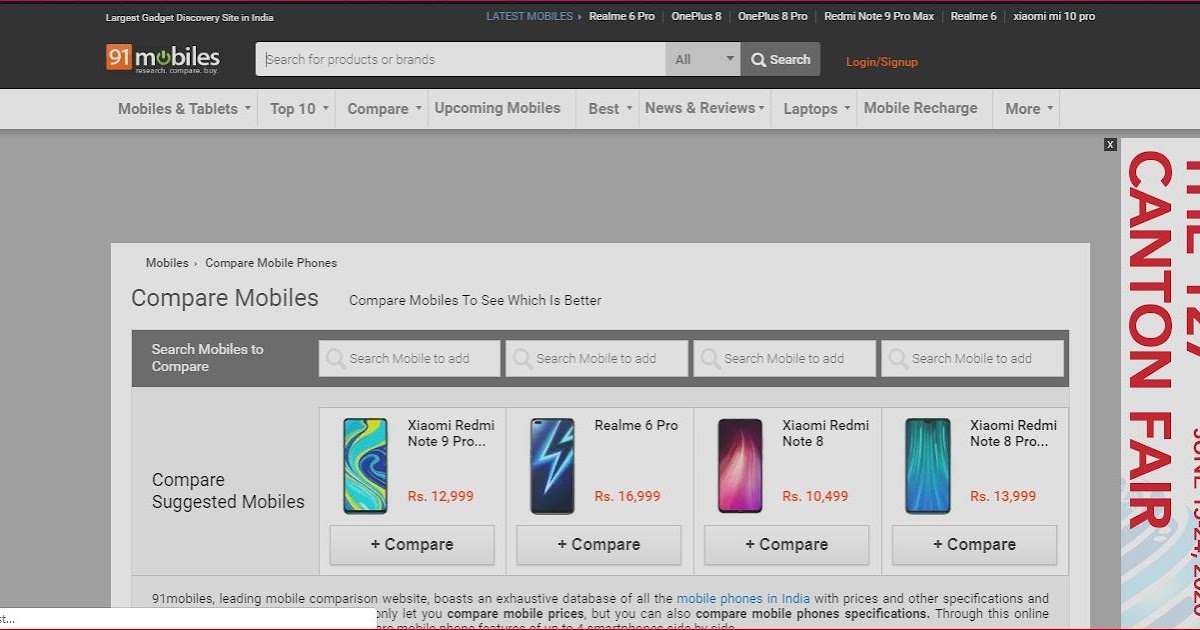Open the Realme 6 Pro phone image
Image resolution: width=1200 pixels, height=630 pixels.
pyautogui.click(x=553, y=466)
